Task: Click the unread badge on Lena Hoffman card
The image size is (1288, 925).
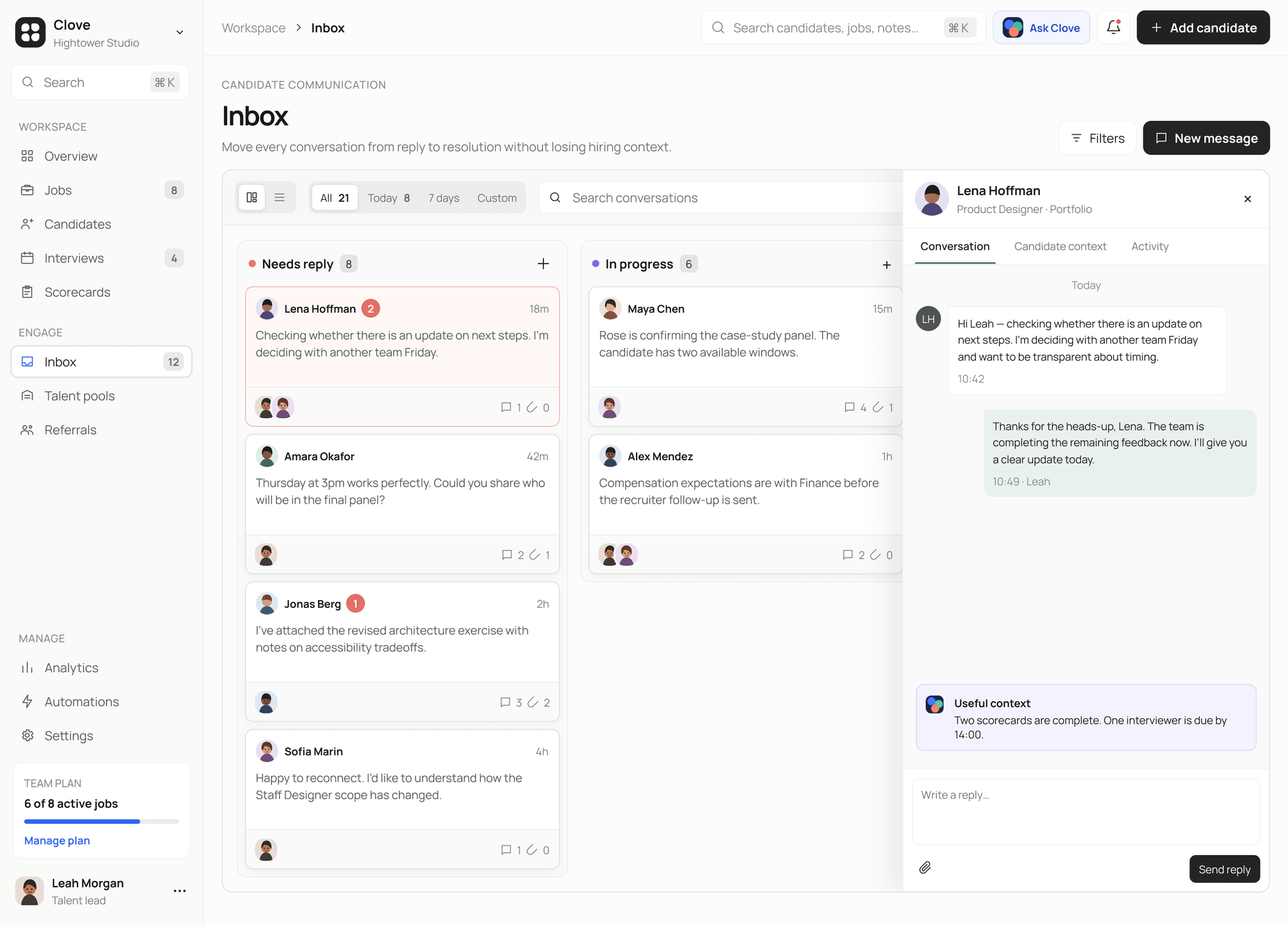Action: coord(370,309)
